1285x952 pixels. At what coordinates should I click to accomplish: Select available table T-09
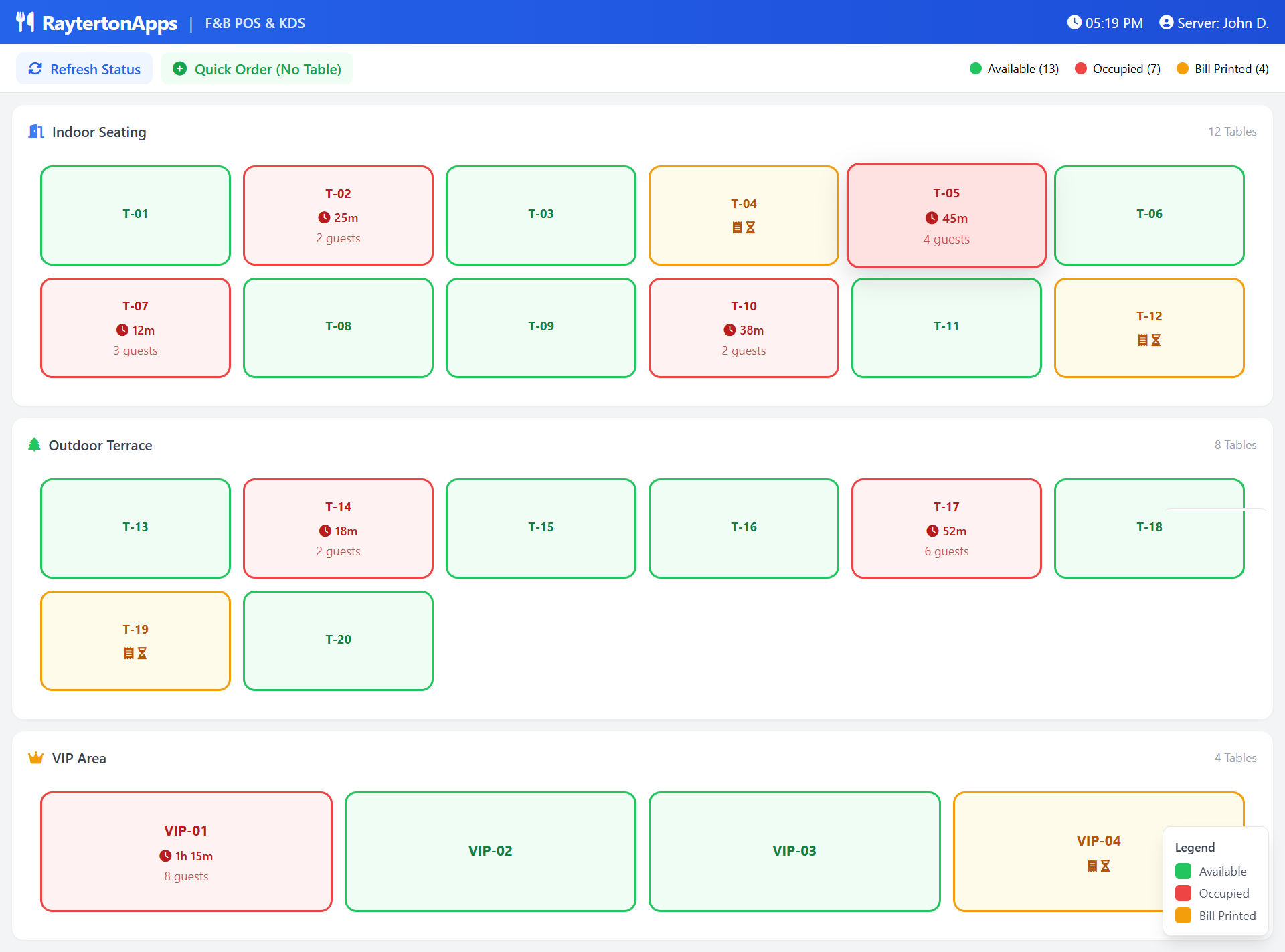coord(541,327)
